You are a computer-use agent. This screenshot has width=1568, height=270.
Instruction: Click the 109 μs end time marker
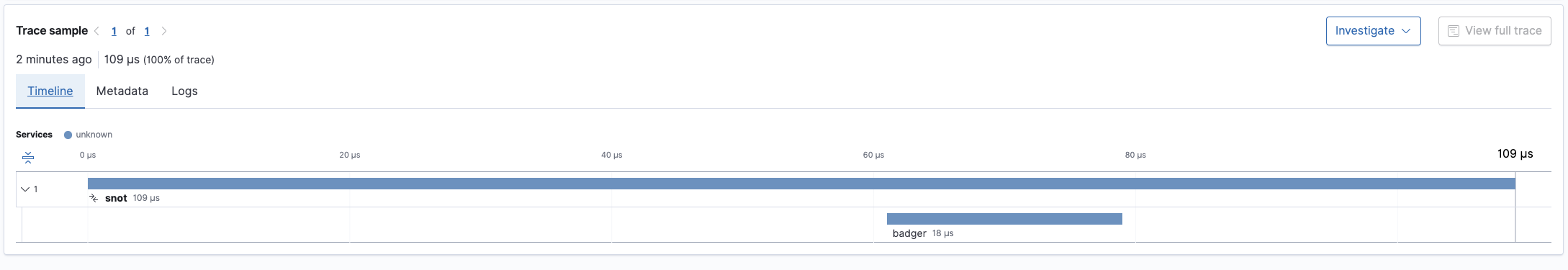[x=1515, y=153]
